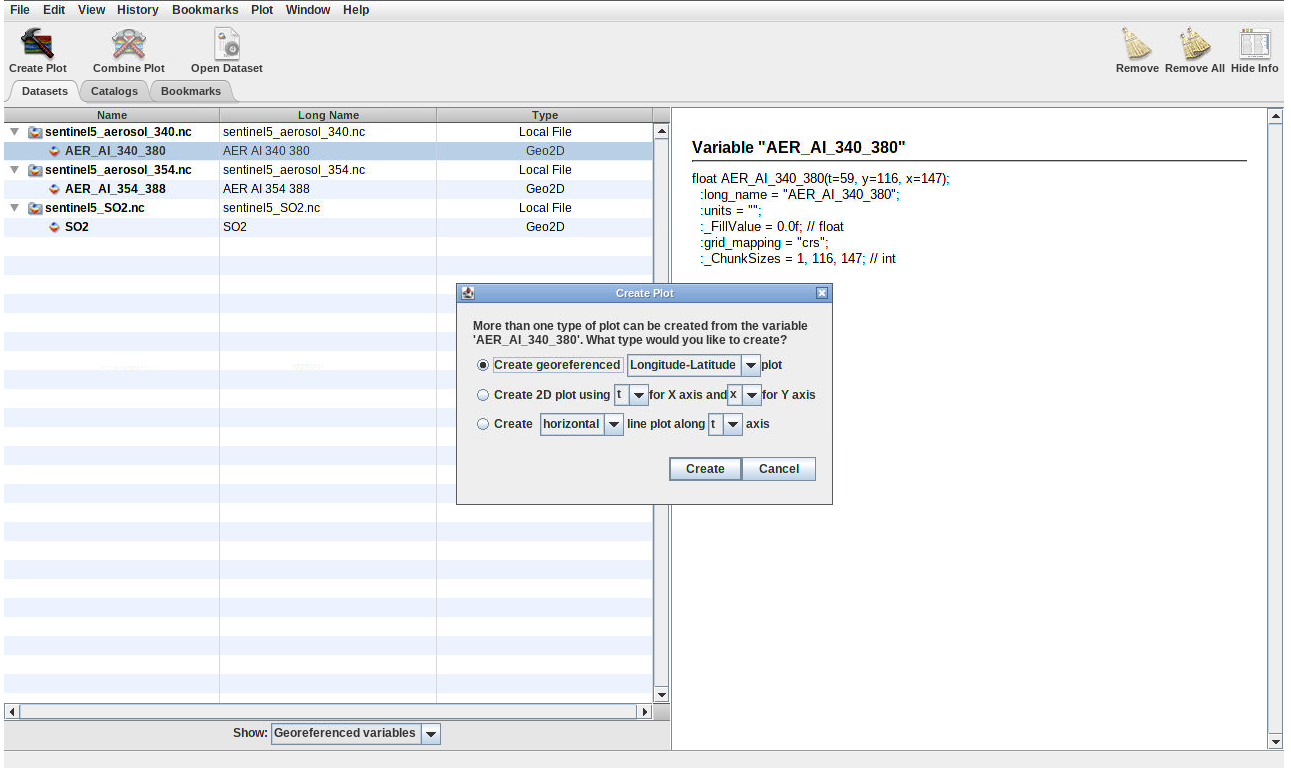Click the Create Plot toolbar icon
Viewport: 1291px width, 776px height.
[37, 44]
